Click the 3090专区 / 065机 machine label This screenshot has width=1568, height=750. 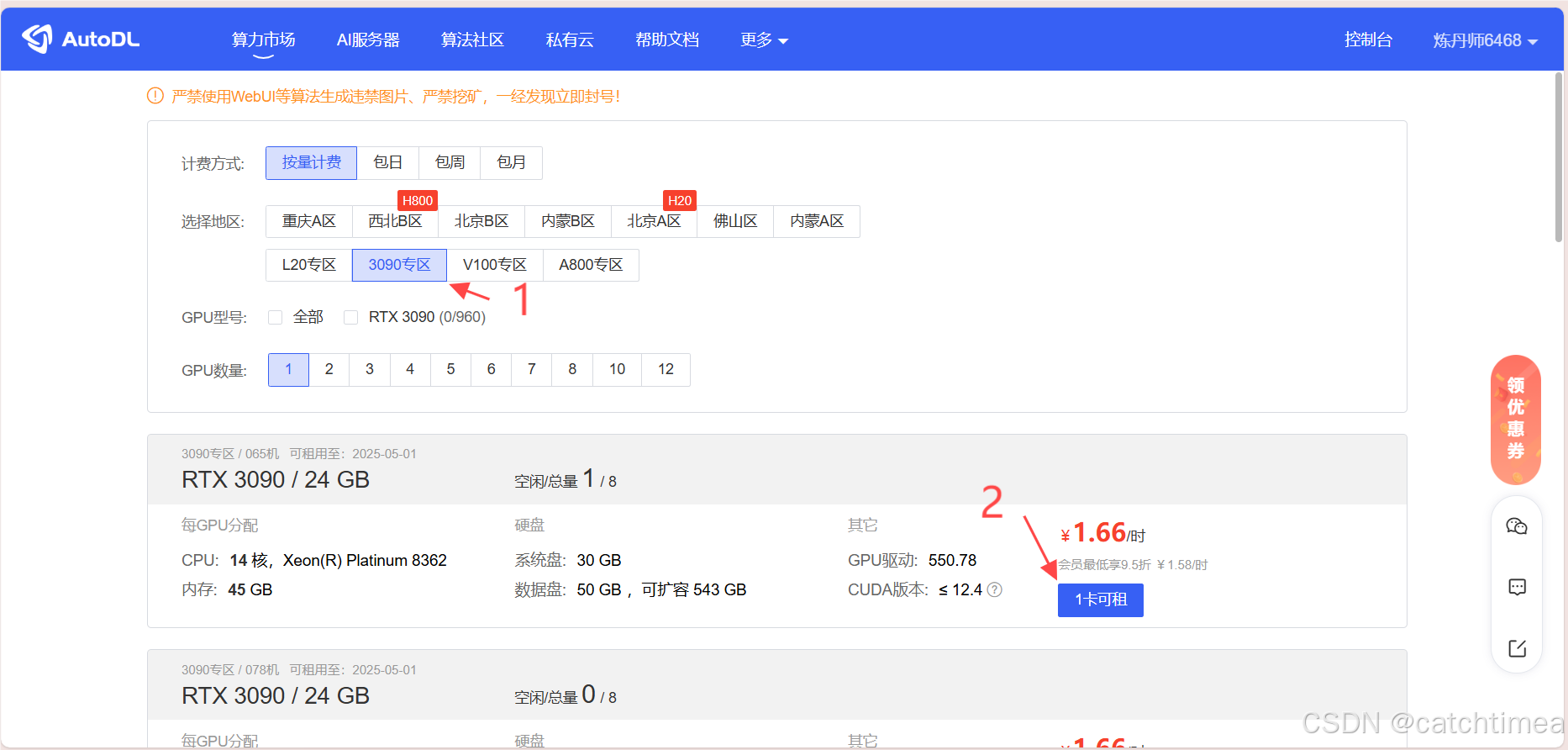point(230,454)
